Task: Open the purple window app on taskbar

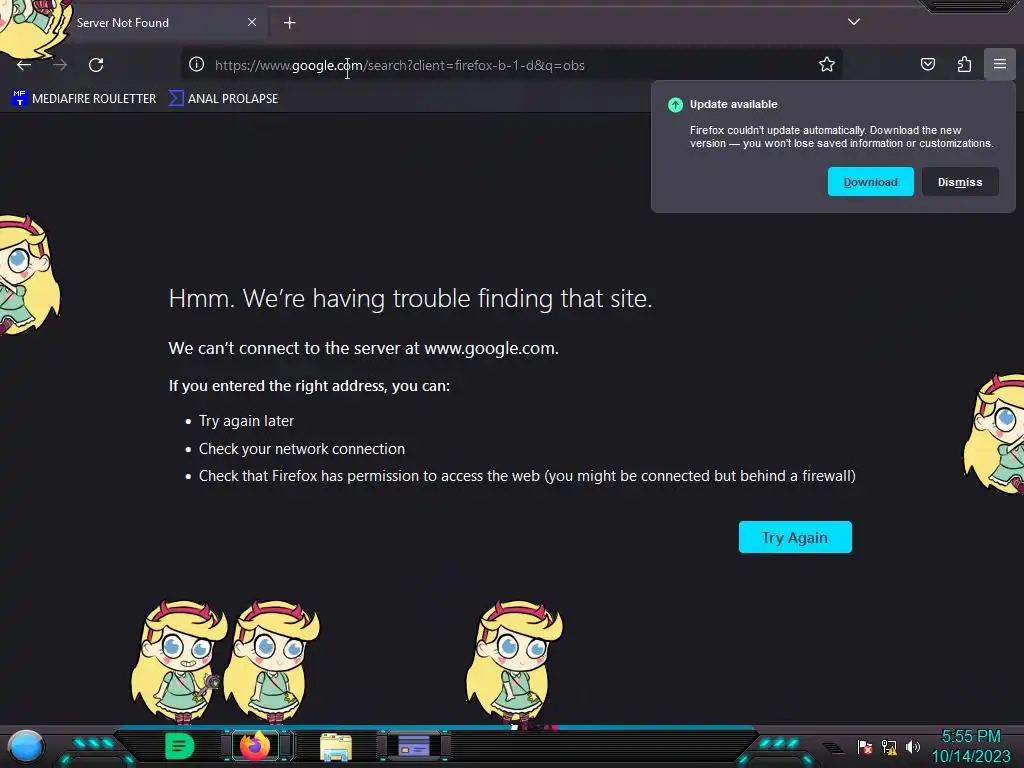Action: [x=413, y=746]
